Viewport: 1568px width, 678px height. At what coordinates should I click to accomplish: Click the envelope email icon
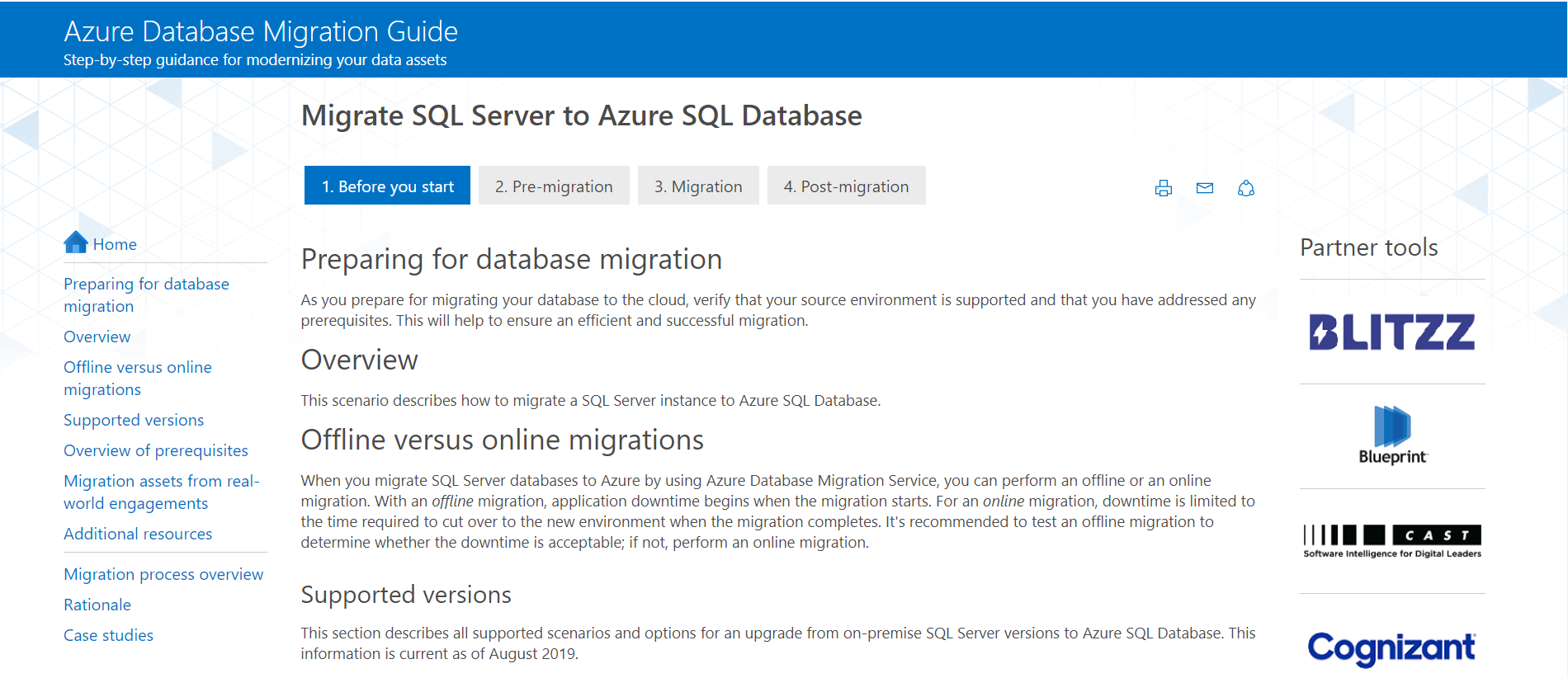(x=1204, y=188)
